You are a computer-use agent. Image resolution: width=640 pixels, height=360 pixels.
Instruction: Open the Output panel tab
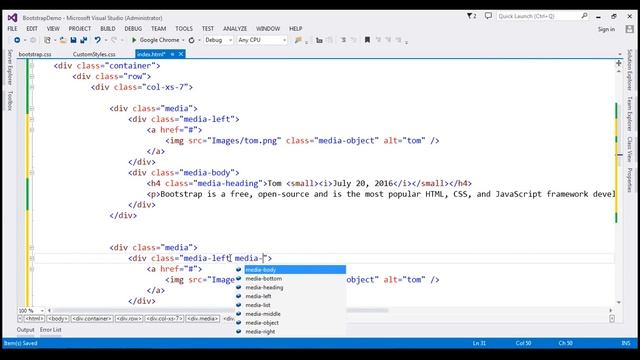(x=25, y=329)
